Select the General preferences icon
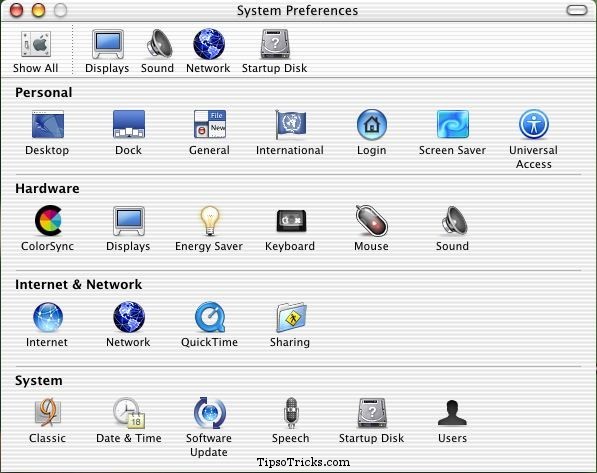 [210, 124]
